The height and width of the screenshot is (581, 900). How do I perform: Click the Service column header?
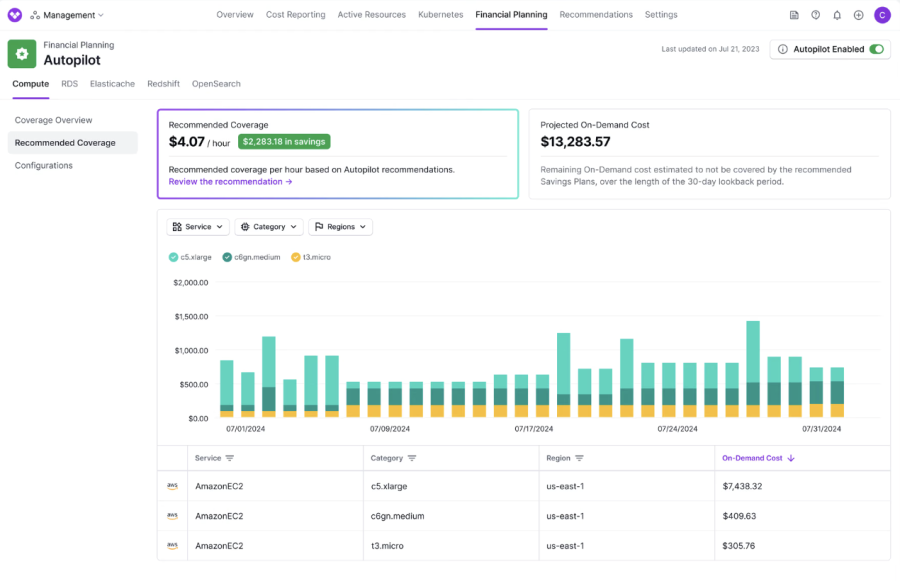pyautogui.click(x=208, y=458)
